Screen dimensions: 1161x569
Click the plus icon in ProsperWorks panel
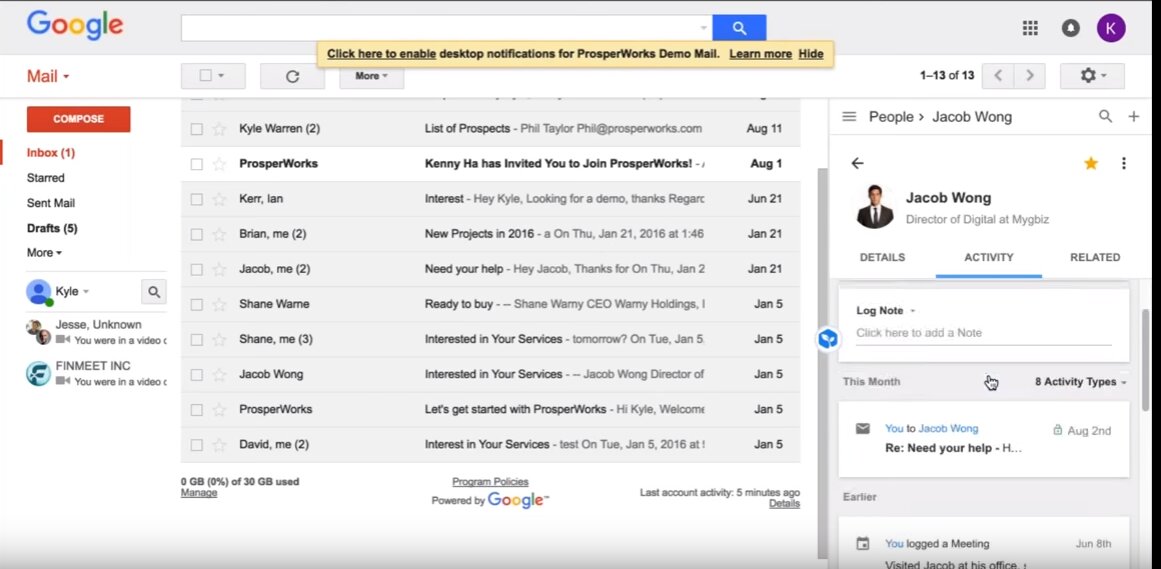[x=1133, y=117]
